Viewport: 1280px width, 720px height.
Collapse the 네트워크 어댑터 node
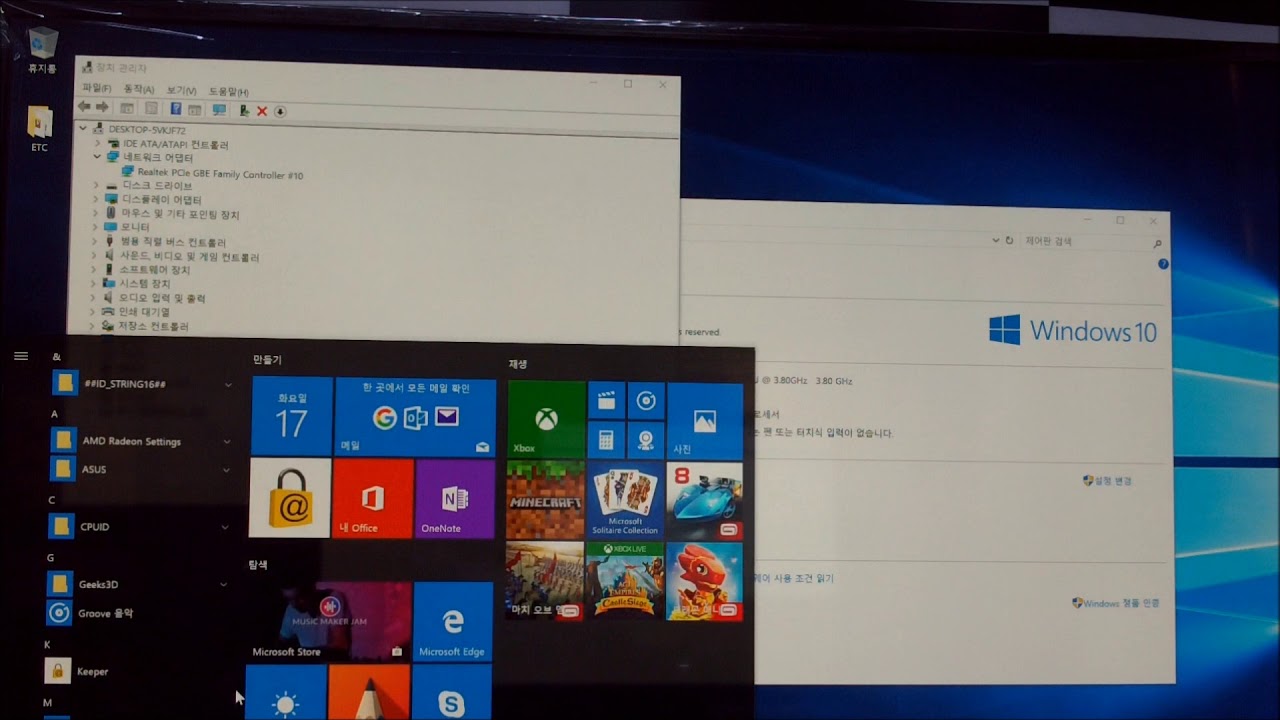tap(98, 157)
